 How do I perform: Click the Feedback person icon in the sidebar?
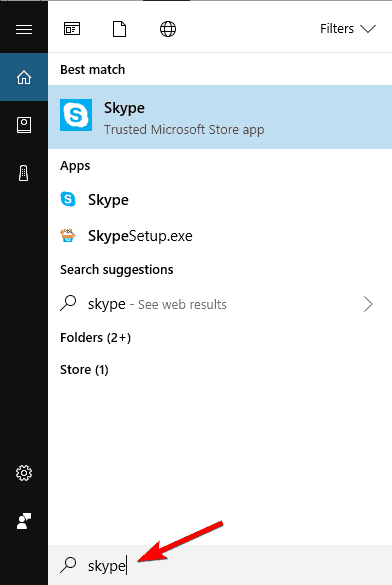(24, 521)
